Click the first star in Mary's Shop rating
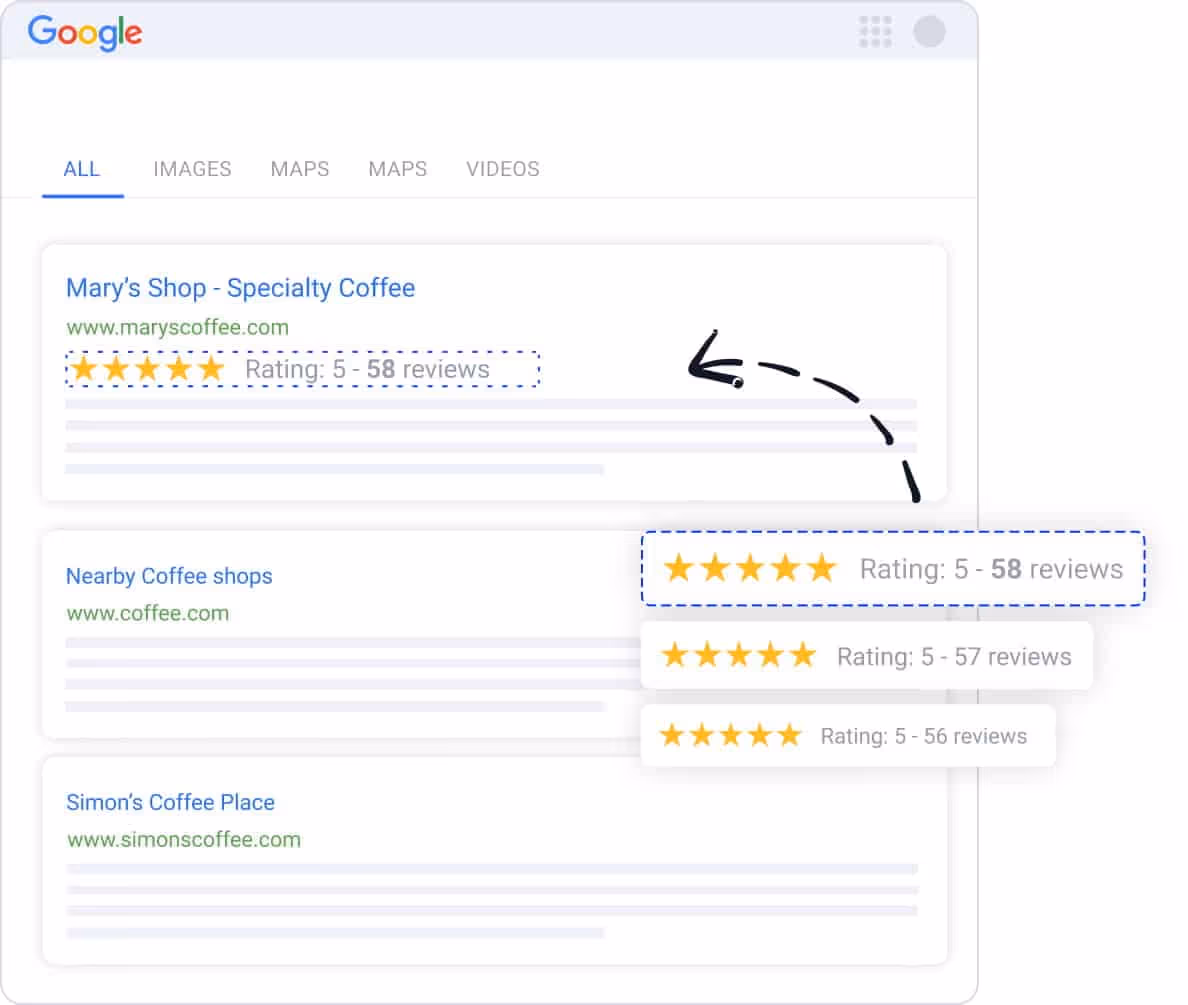This screenshot has height=1005, width=1188. (x=83, y=368)
